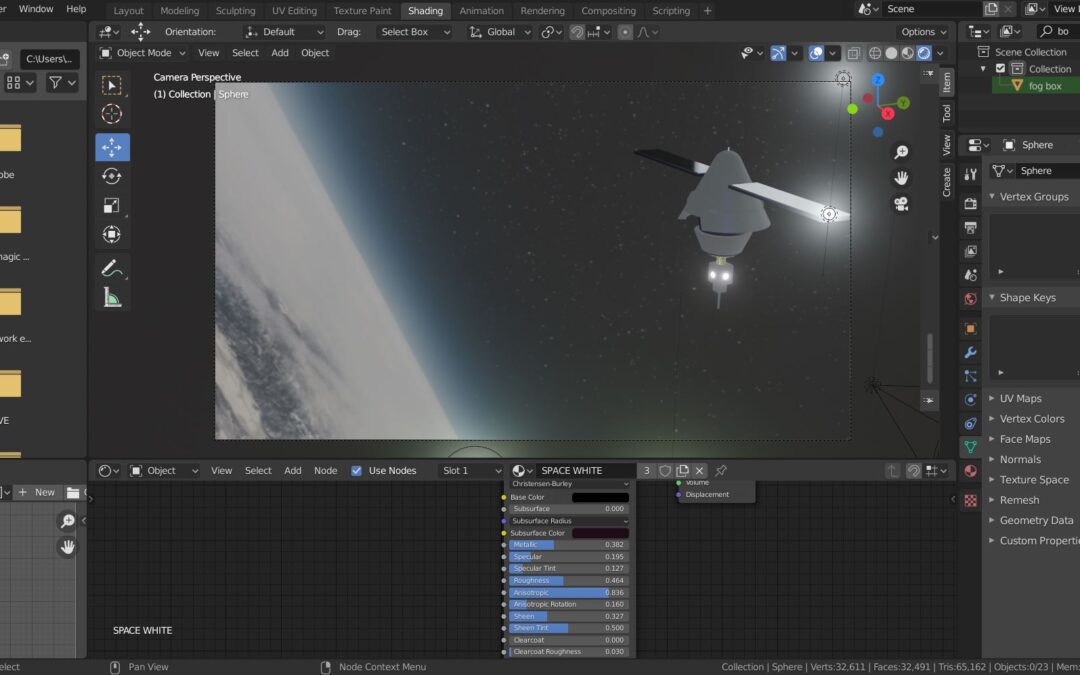The image size is (1080, 675).
Task: Open the Object Mode dropdown
Action: click(143, 53)
